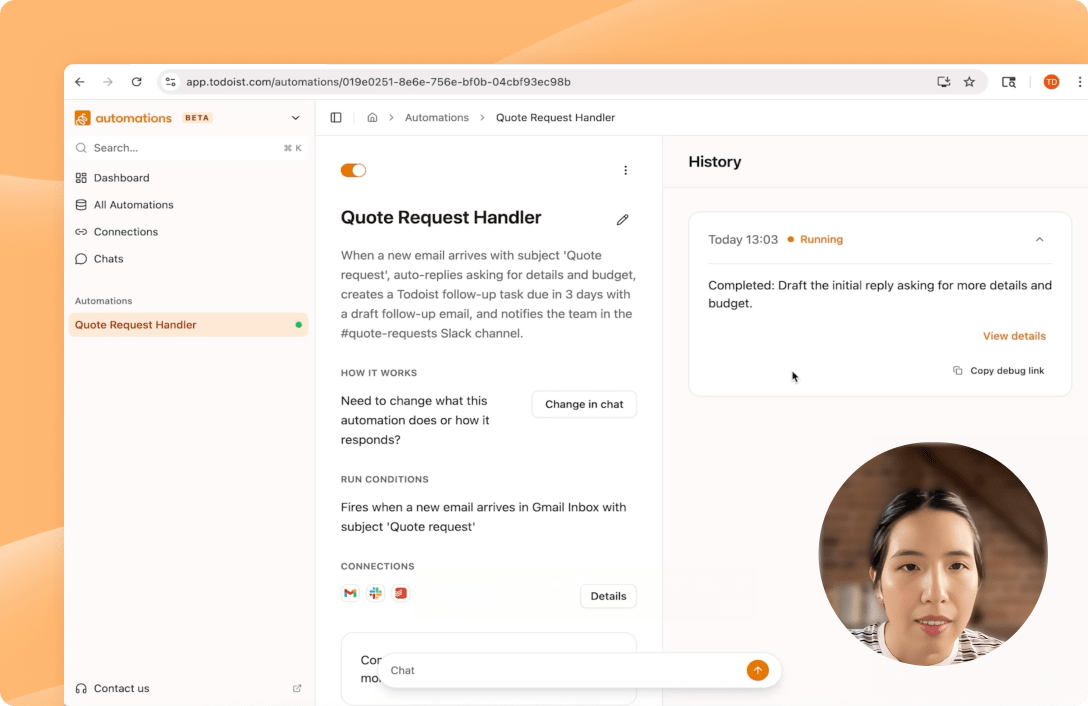
Task: Click the external link icon beside Contact us
Action: (297, 689)
